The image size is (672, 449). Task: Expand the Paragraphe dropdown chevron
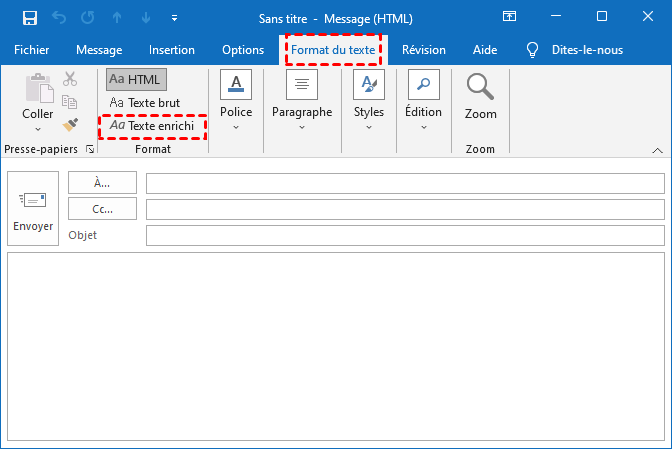click(302, 127)
